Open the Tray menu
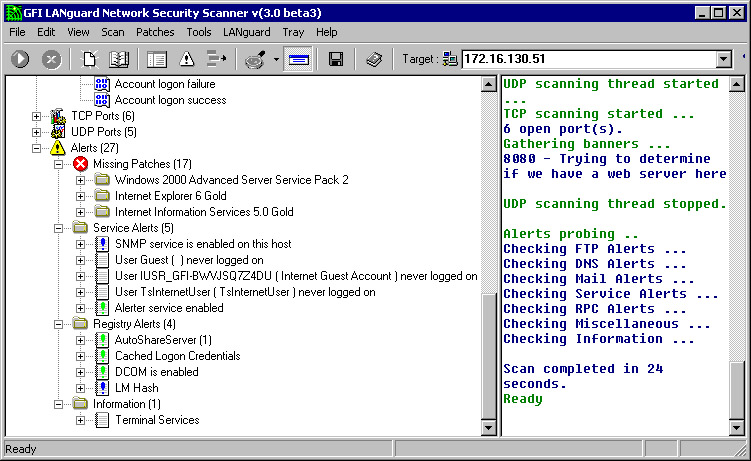The height and width of the screenshot is (461, 751). point(293,32)
